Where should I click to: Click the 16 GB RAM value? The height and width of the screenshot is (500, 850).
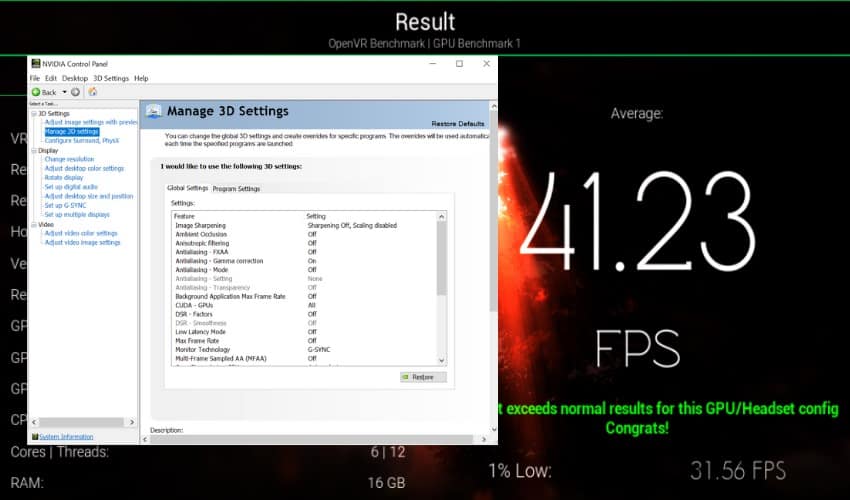tap(387, 482)
